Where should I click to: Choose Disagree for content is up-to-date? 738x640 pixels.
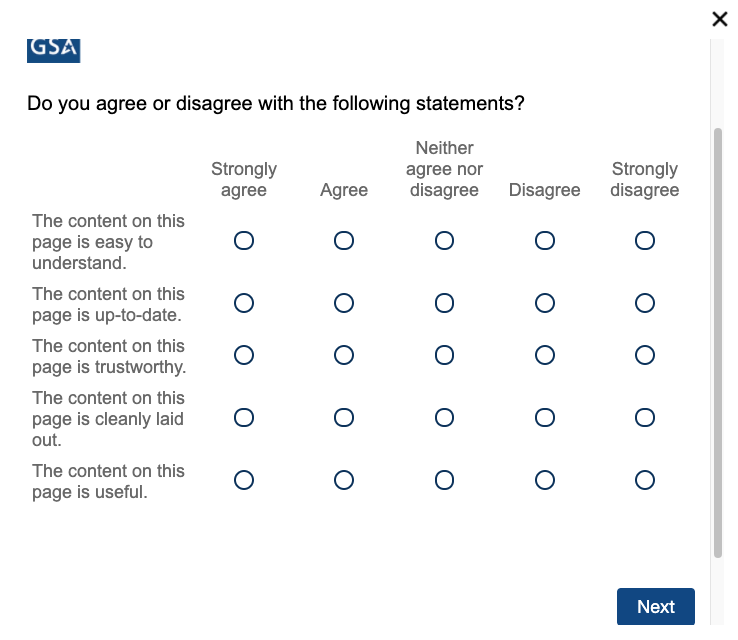tap(545, 303)
